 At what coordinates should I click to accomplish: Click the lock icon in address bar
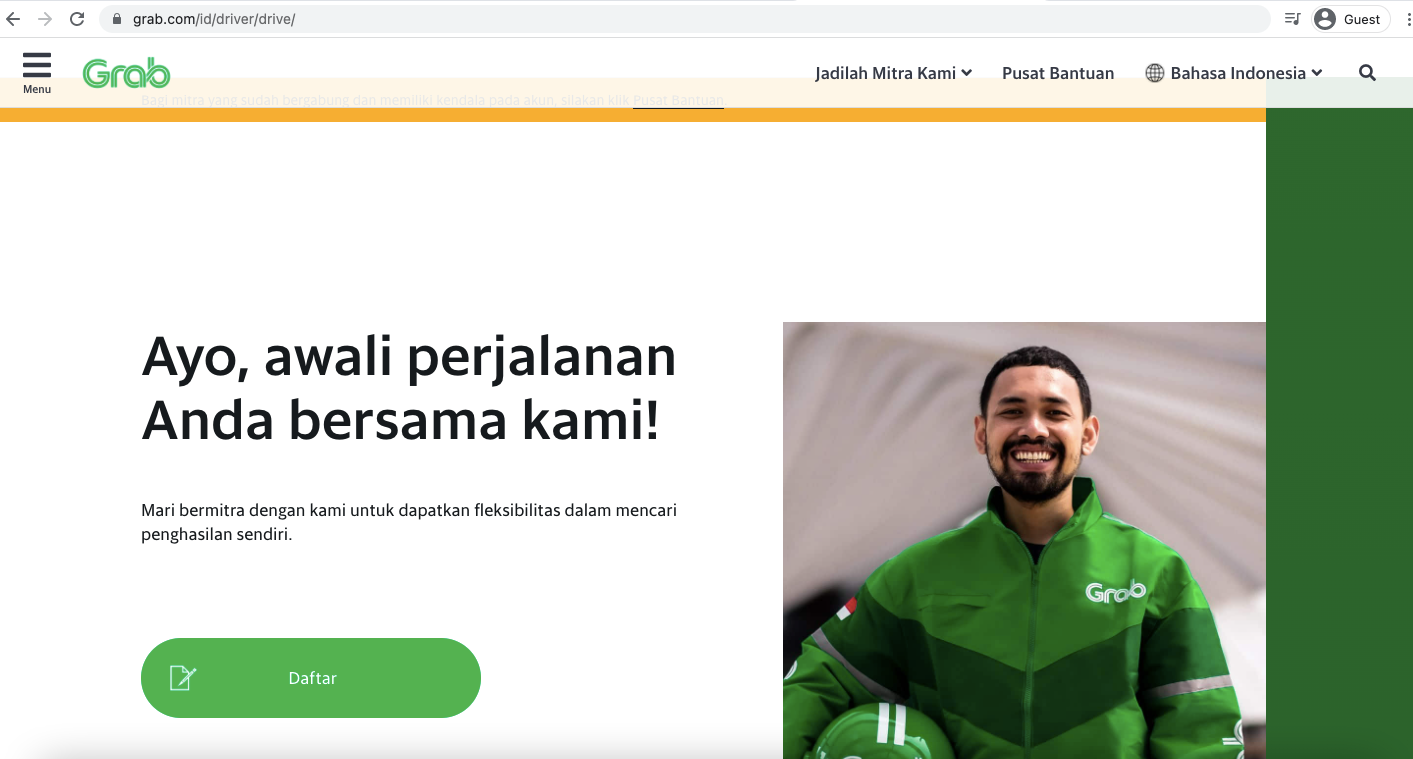[117, 19]
